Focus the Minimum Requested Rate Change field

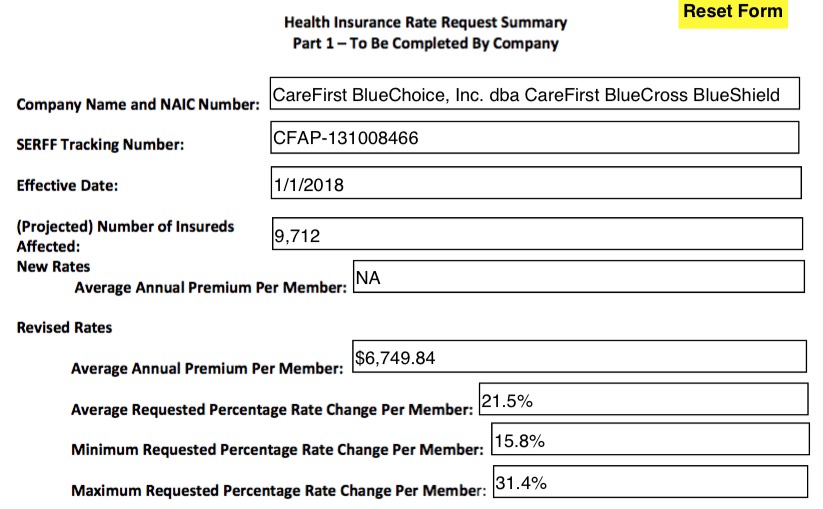tap(650, 440)
